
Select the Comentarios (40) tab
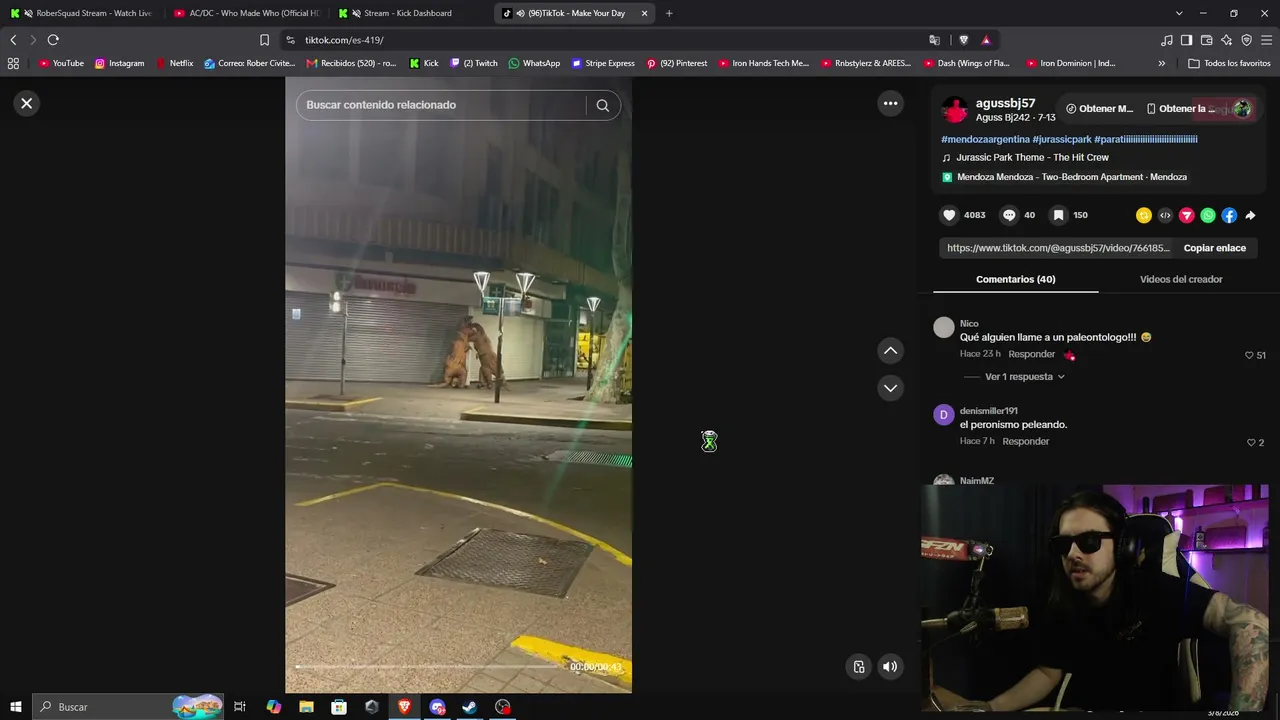pos(1015,279)
